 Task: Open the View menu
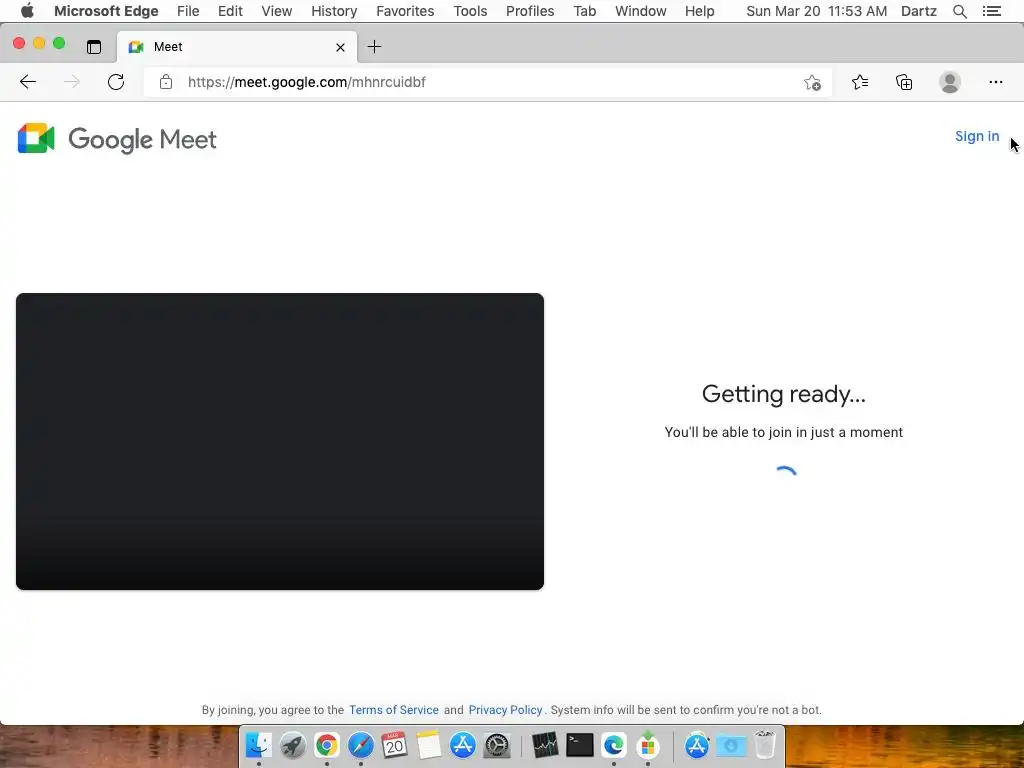(276, 11)
